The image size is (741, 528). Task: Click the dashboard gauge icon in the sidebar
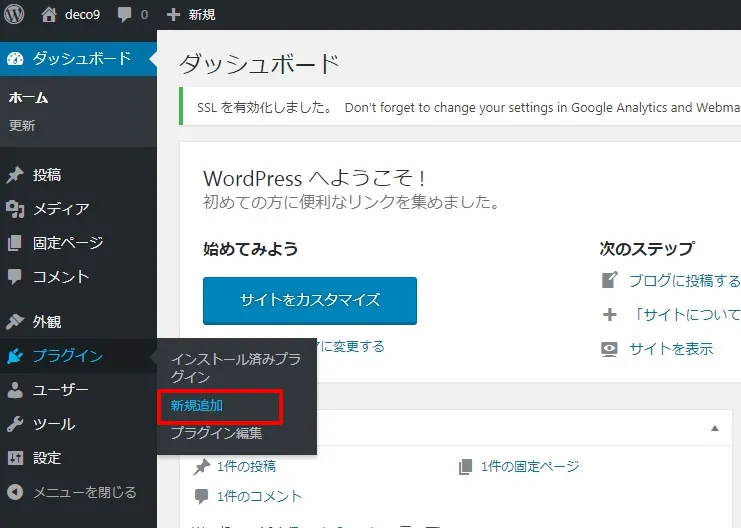tap(15, 59)
